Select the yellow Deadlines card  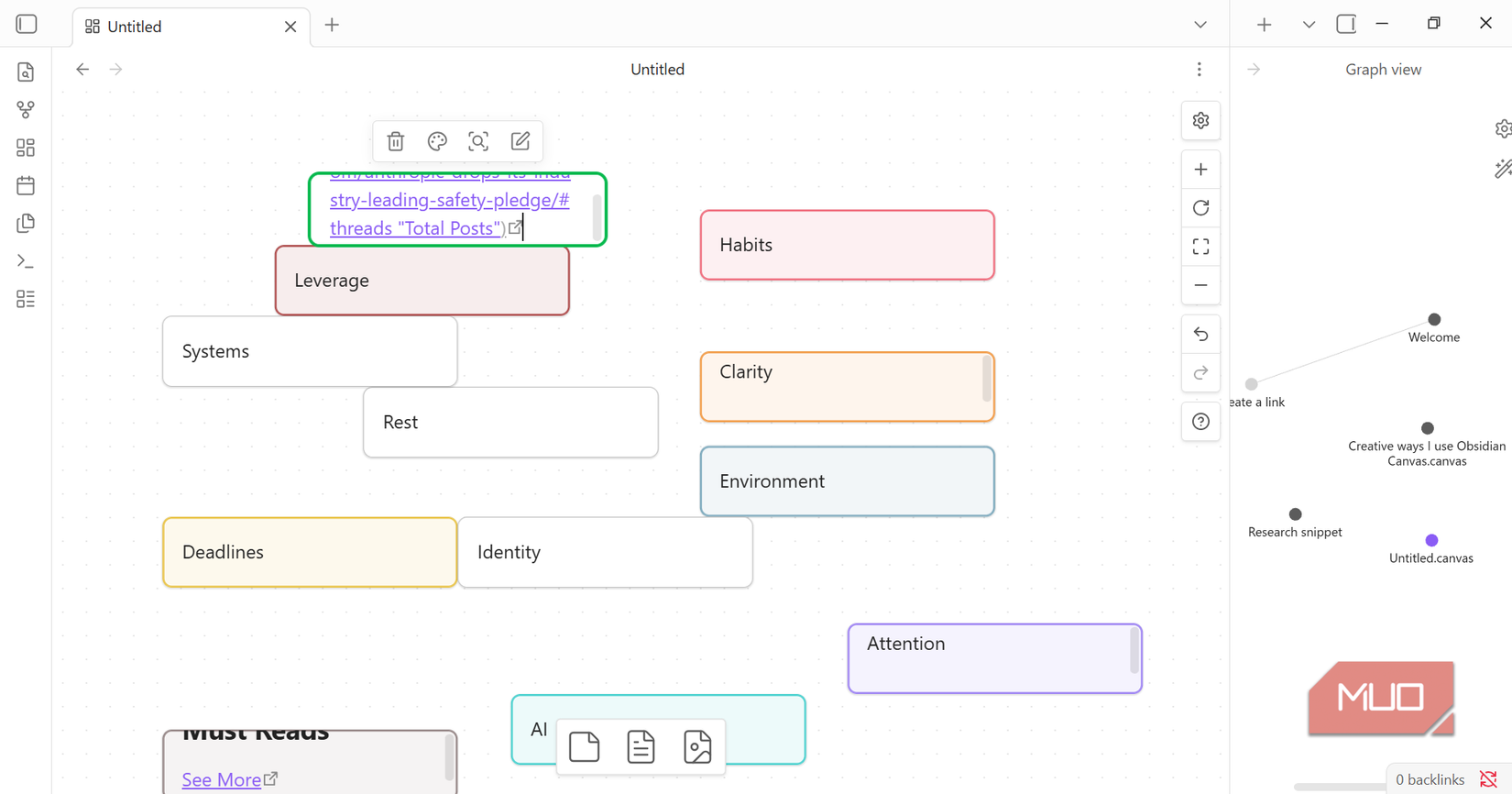point(310,552)
